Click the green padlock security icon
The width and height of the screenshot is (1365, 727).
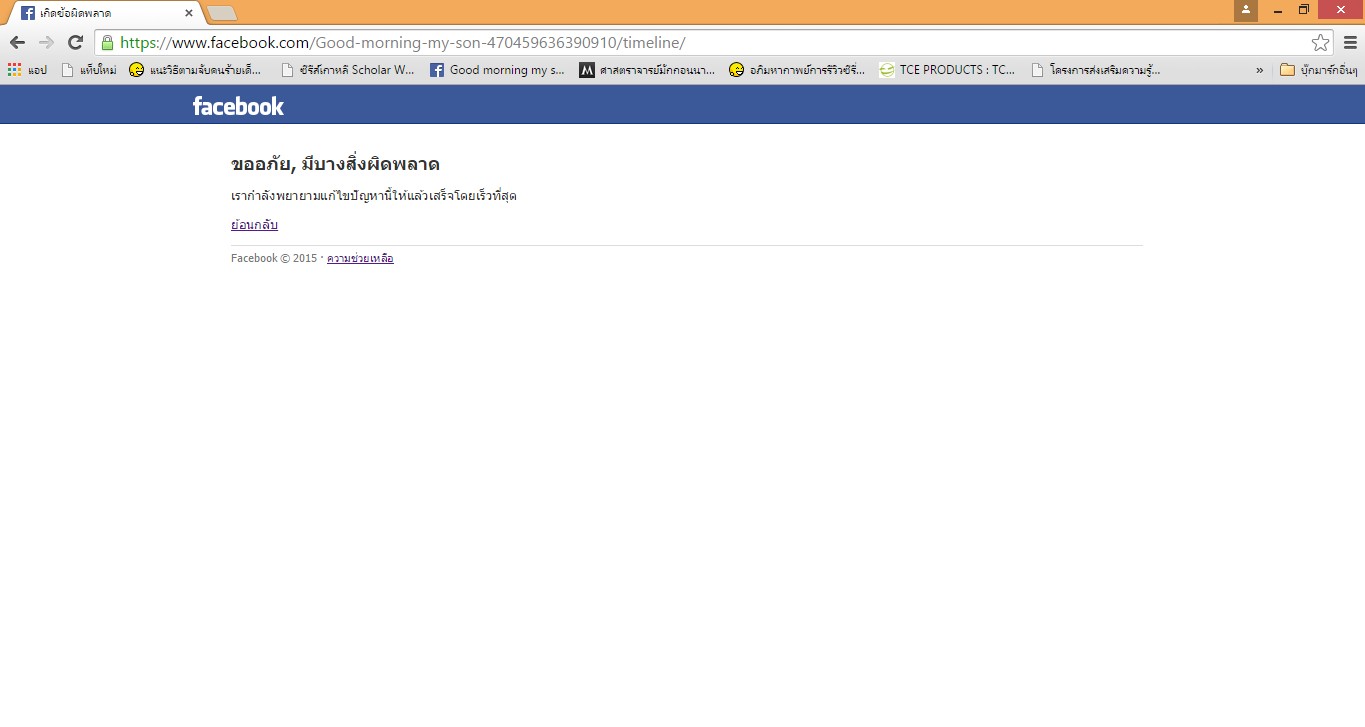(107, 42)
